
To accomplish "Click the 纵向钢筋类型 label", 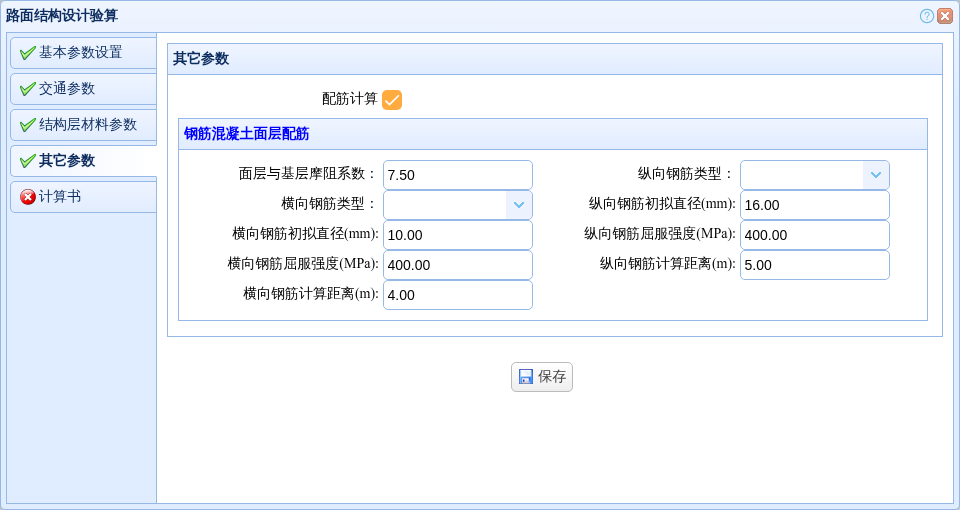I will (685, 174).
